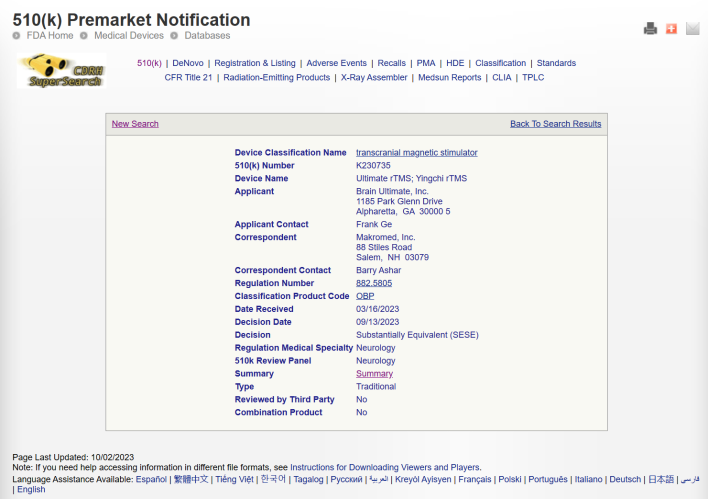Viewport: 708px width, 499px height.
Task: Start a New Search
Action: [x=135, y=124]
